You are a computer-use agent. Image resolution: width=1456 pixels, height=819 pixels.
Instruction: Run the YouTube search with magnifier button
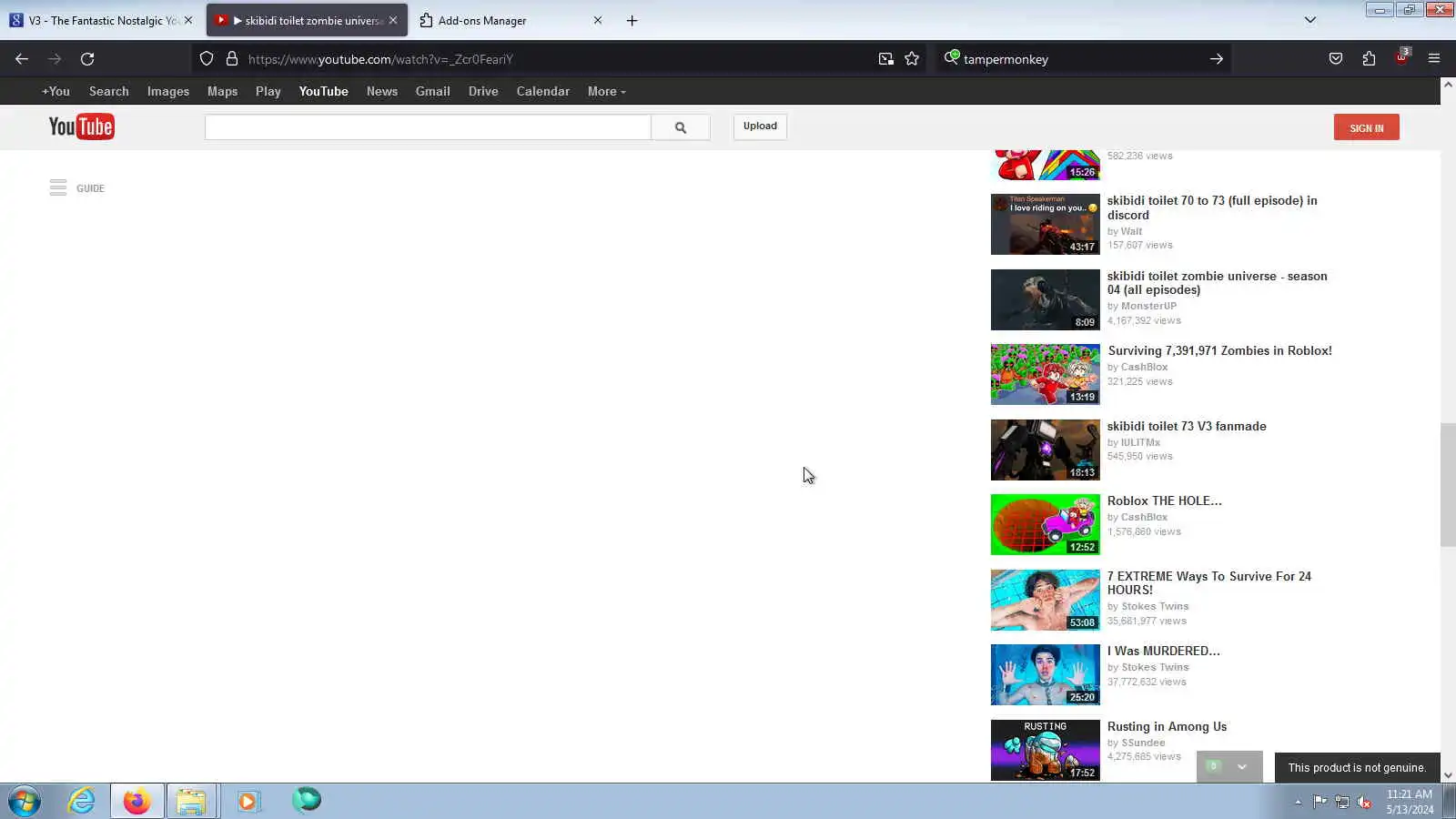click(681, 127)
